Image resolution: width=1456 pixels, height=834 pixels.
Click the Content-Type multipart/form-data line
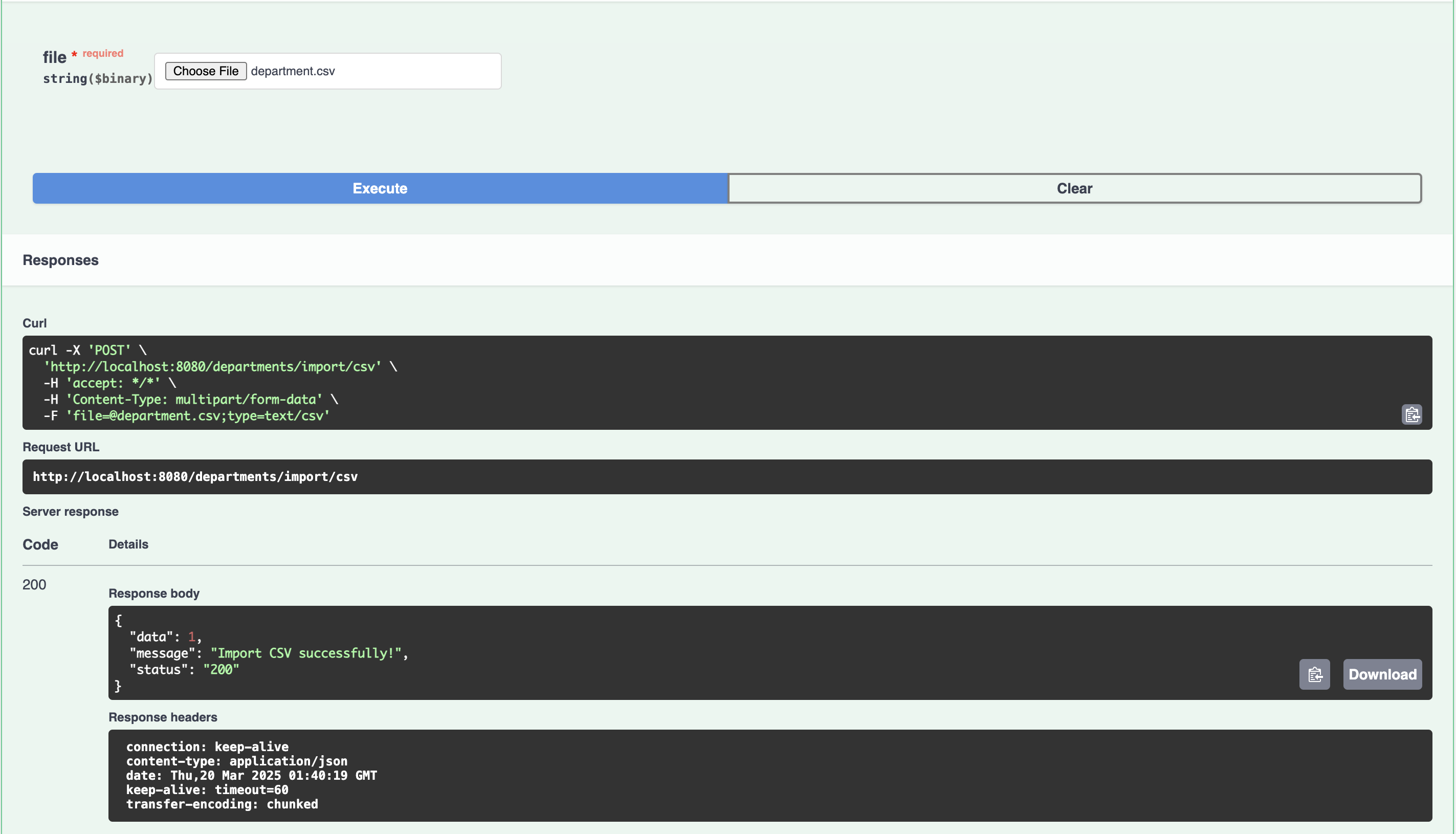191,399
